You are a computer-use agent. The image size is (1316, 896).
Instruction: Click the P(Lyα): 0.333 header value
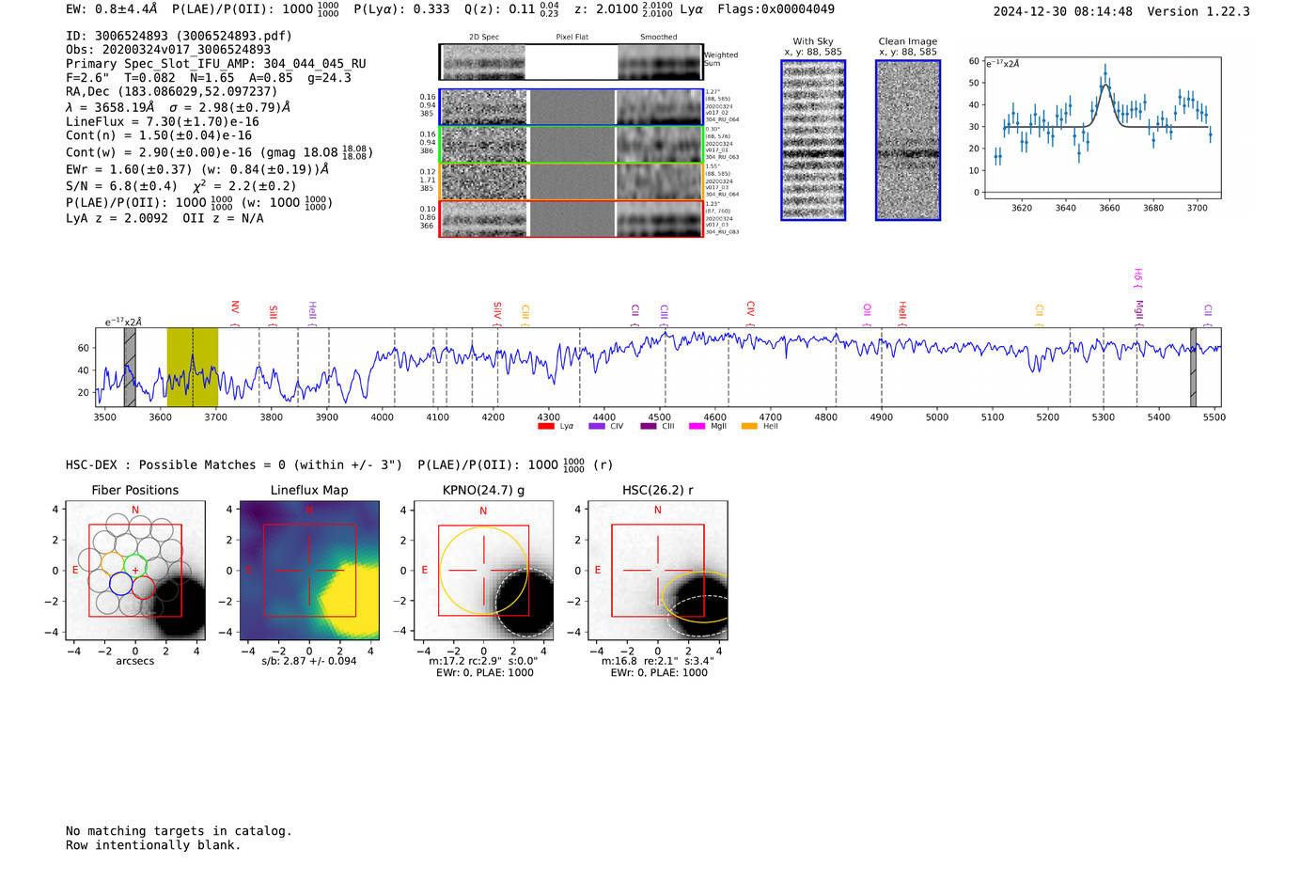[401, 9]
